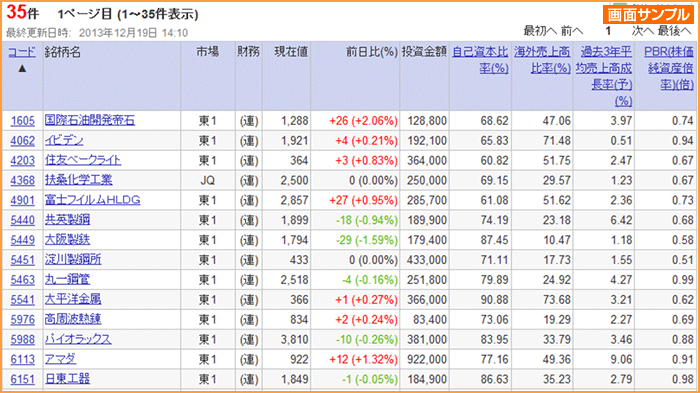Sort by 過去3年平均売上高成長率 column
This screenshot has height=393, width=700.
click(604, 76)
